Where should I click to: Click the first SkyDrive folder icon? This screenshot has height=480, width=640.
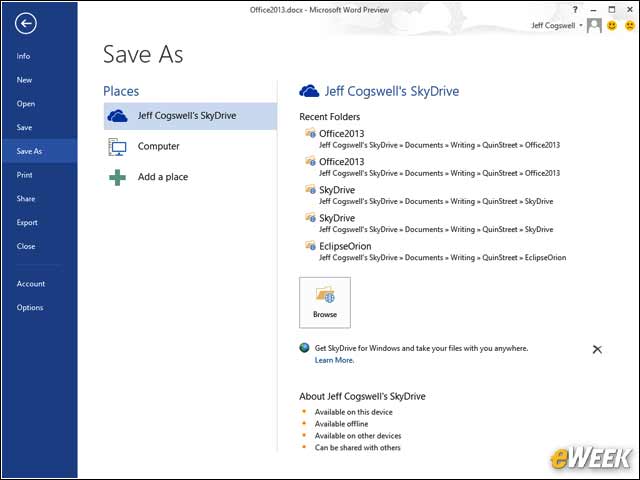coord(310,189)
